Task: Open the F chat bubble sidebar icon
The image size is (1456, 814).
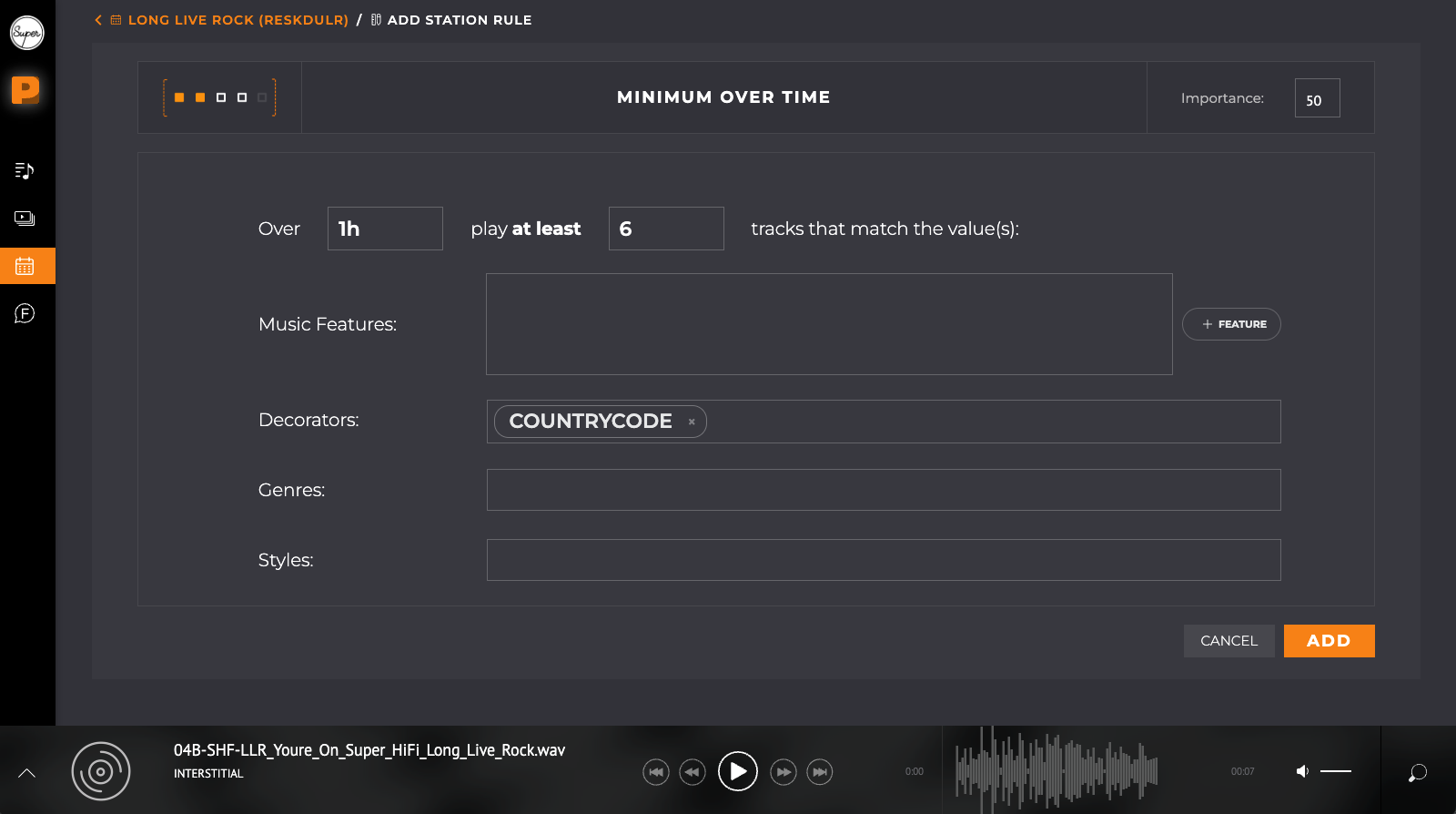Action: [x=25, y=313]
